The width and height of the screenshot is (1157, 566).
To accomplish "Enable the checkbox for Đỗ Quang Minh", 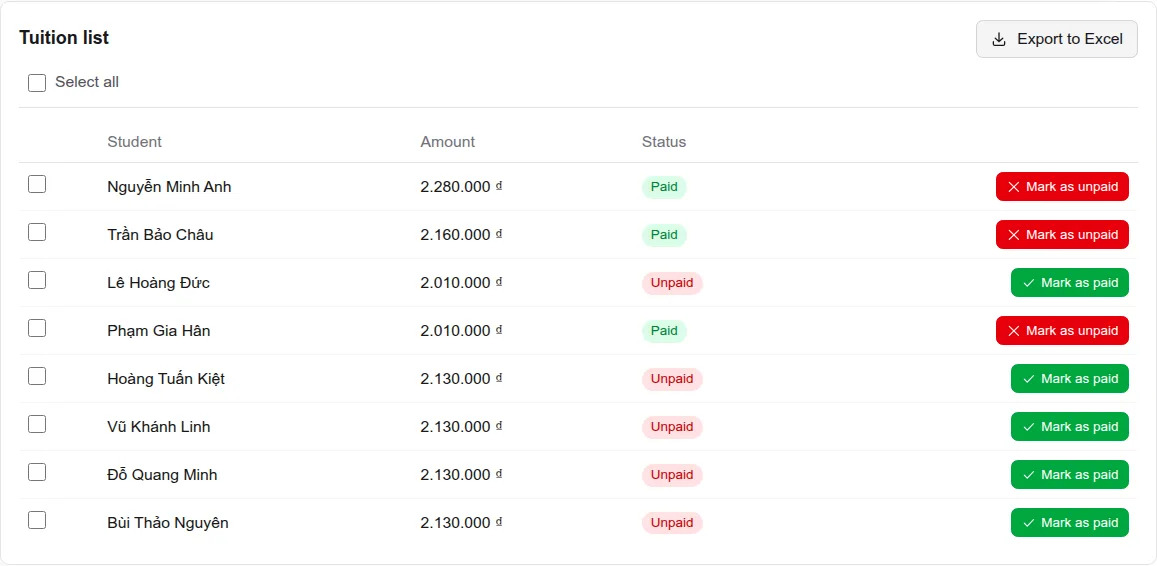I will click(37, 472).
